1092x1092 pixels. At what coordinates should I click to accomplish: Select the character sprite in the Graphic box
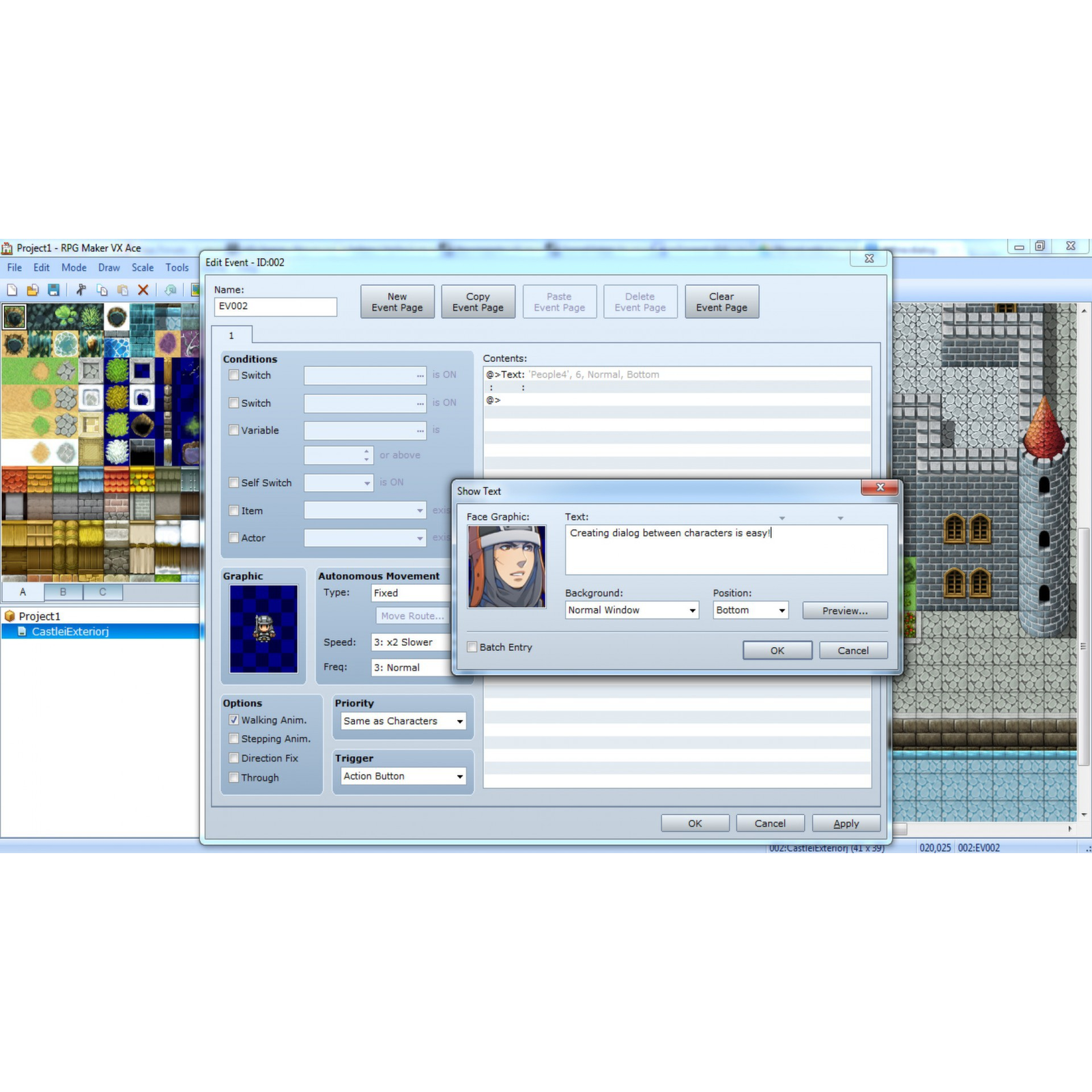[263, 628]
